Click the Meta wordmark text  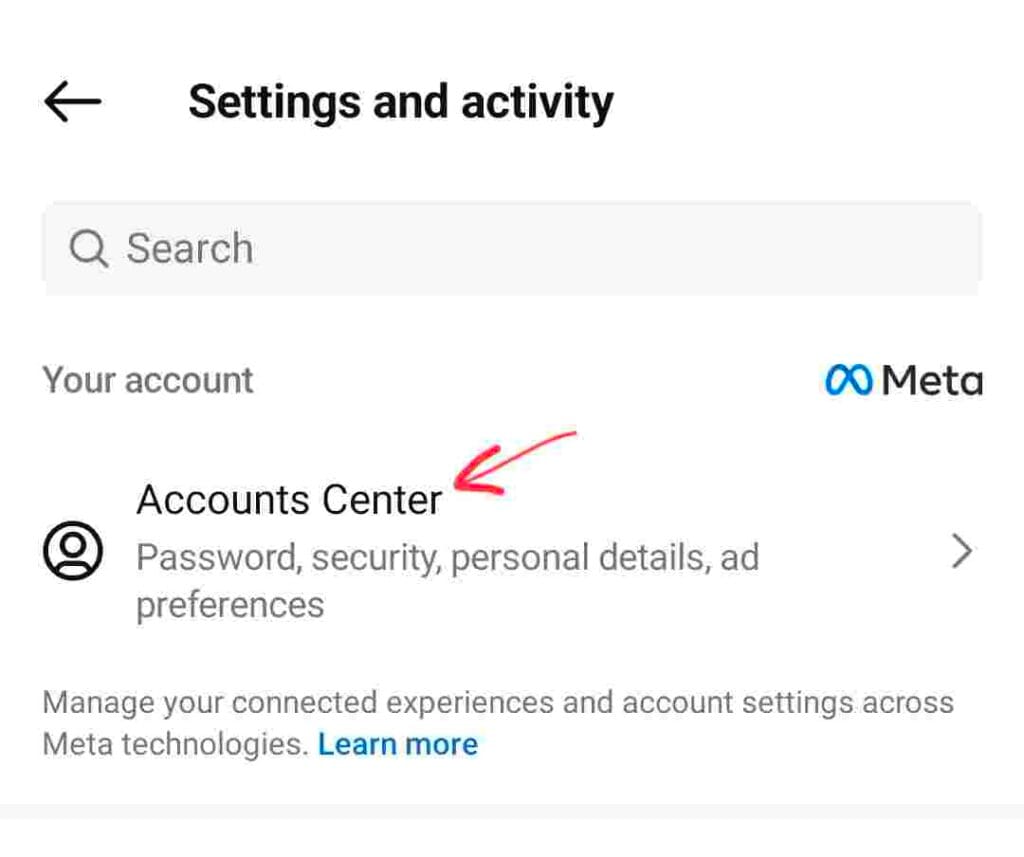click(x=932, y=380)
